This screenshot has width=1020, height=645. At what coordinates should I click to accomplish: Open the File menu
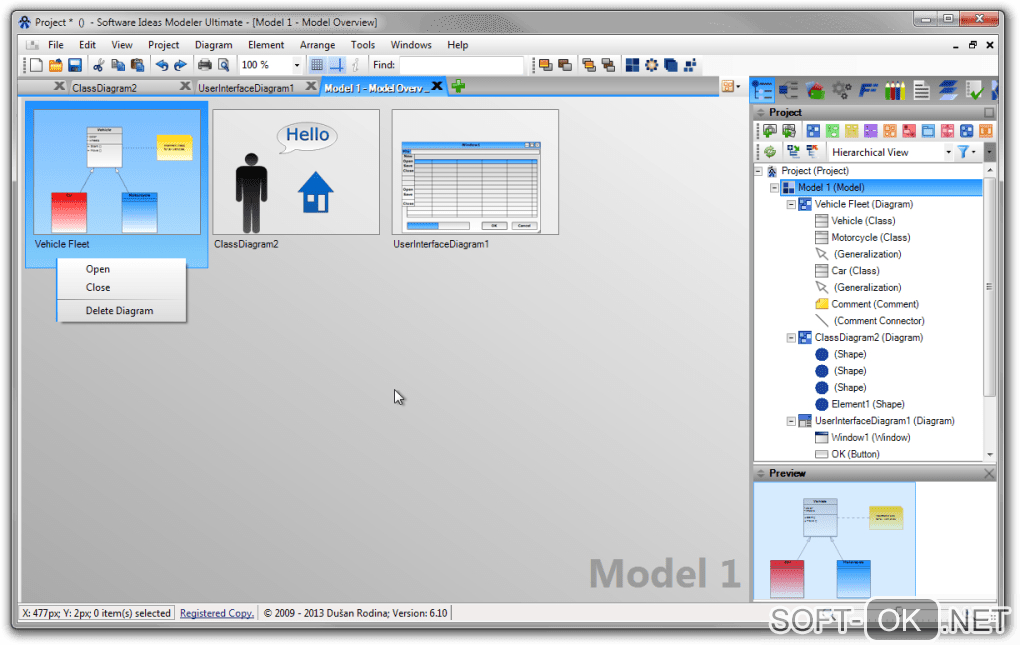click(56, 45)
